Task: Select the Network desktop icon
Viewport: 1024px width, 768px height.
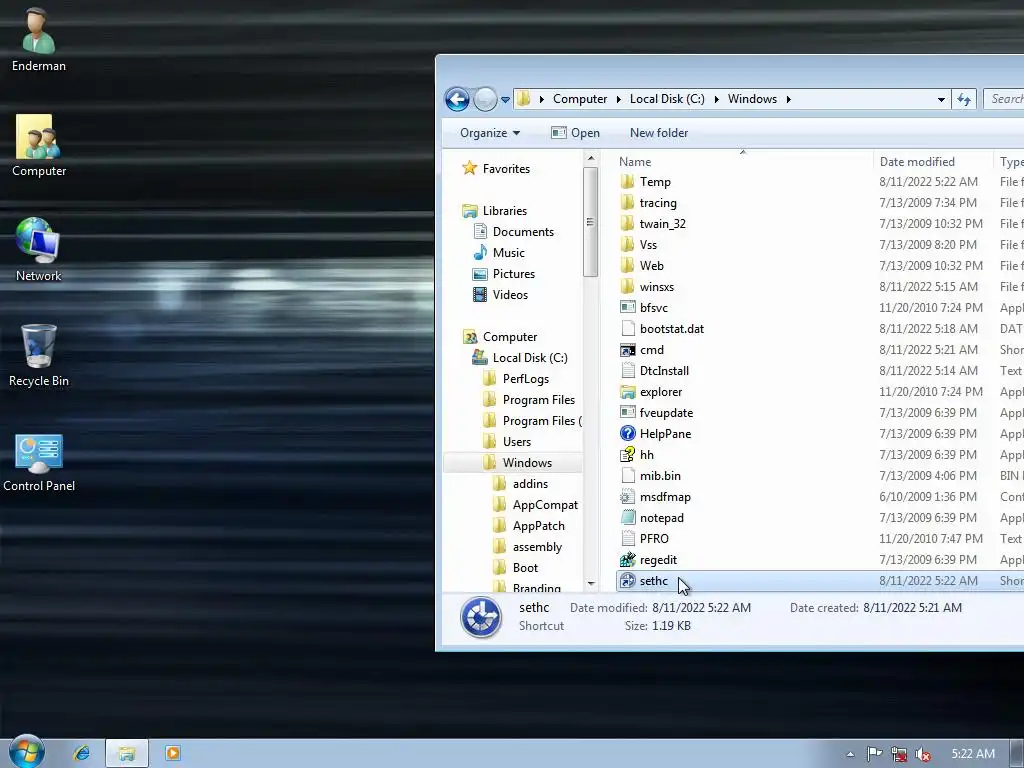Action: click(39, 249)
